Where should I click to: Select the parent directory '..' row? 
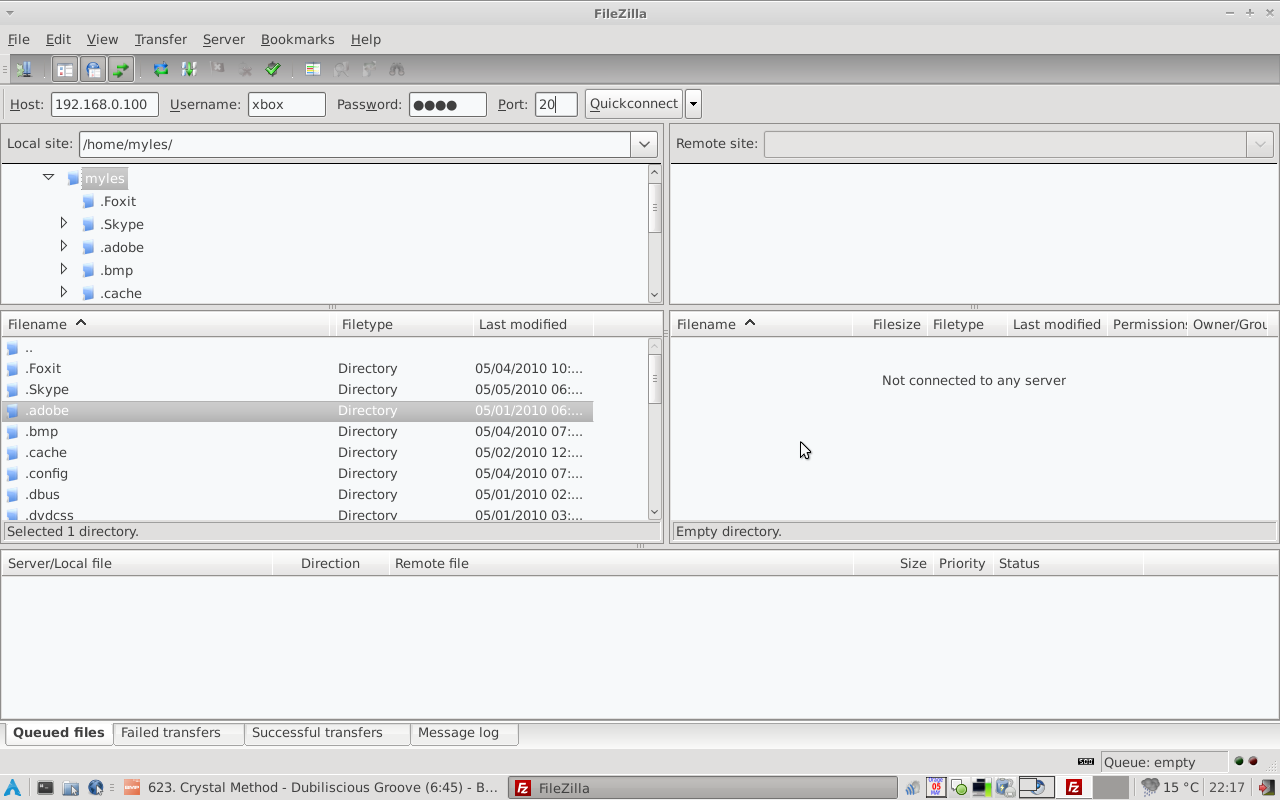pyautogui.click(x=298, y=348)
